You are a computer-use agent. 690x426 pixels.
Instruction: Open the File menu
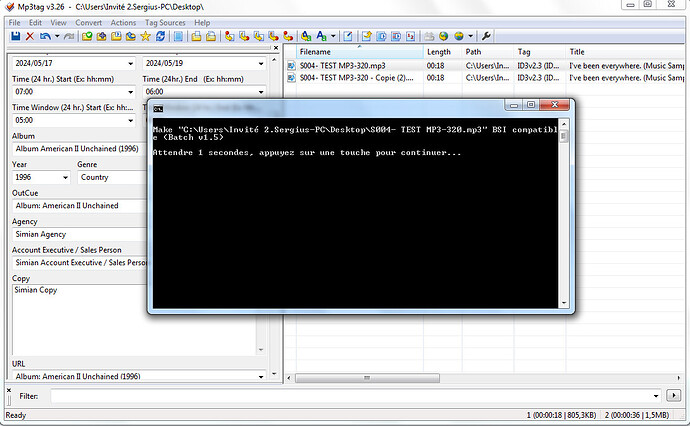(x=15, y=22)
